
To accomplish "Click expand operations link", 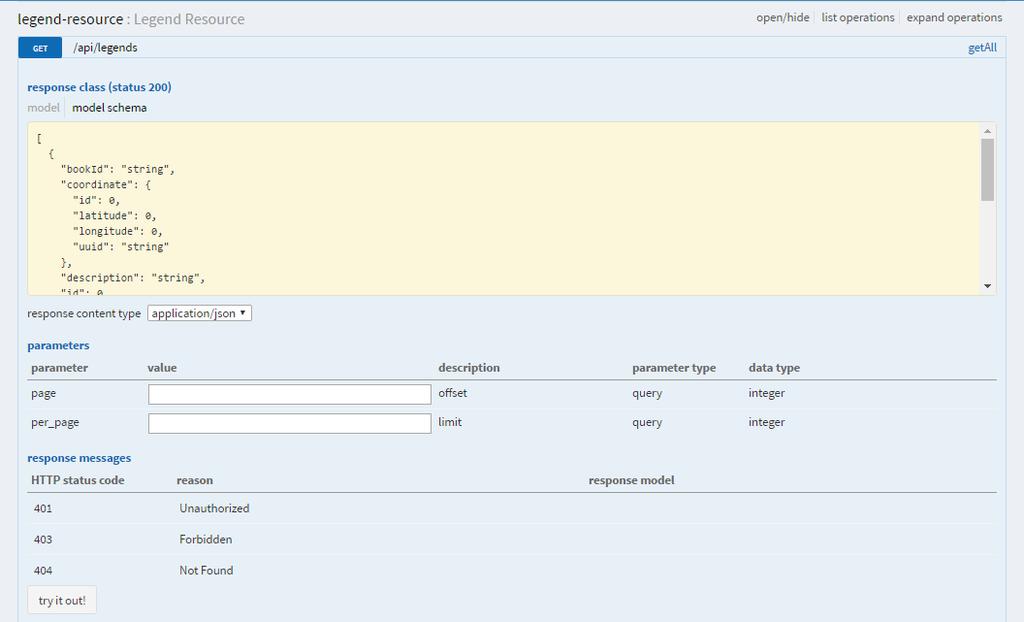I will click(954, 18).
